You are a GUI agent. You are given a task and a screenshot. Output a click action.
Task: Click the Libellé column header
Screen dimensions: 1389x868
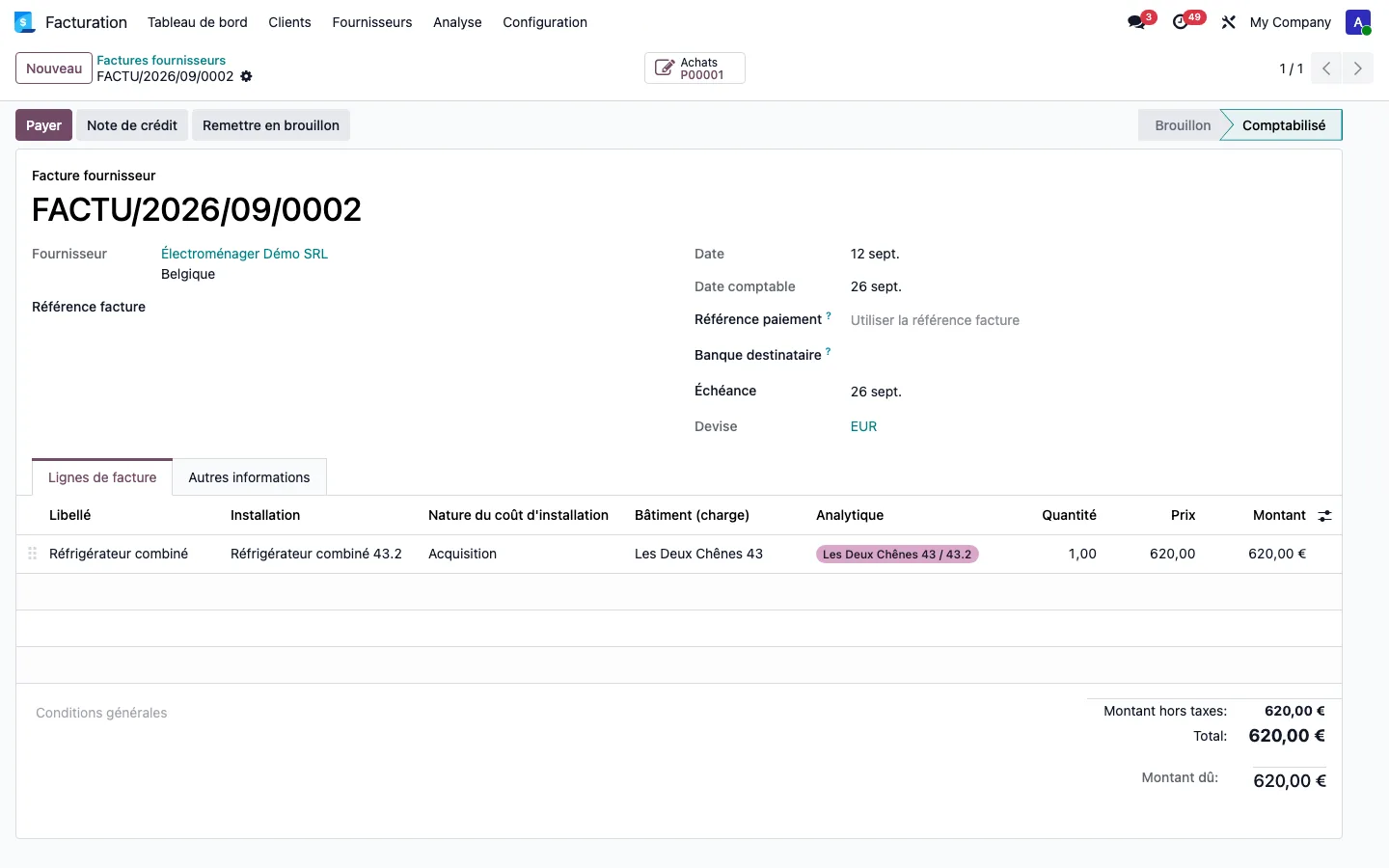tap(70, 515)
